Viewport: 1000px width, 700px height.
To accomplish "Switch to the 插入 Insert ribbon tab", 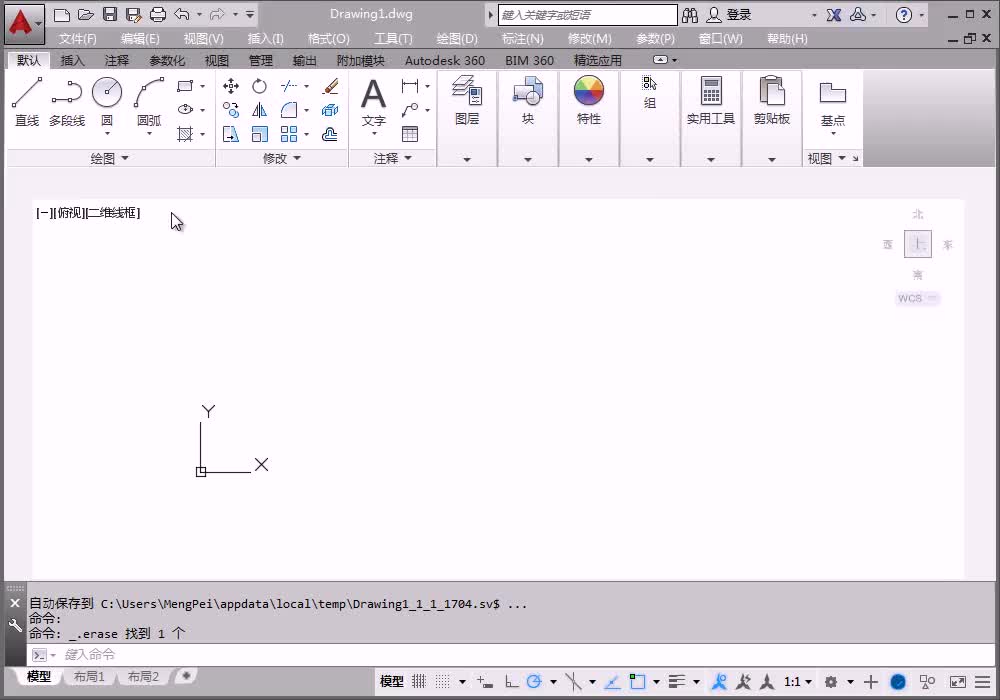I will [72, 61].
